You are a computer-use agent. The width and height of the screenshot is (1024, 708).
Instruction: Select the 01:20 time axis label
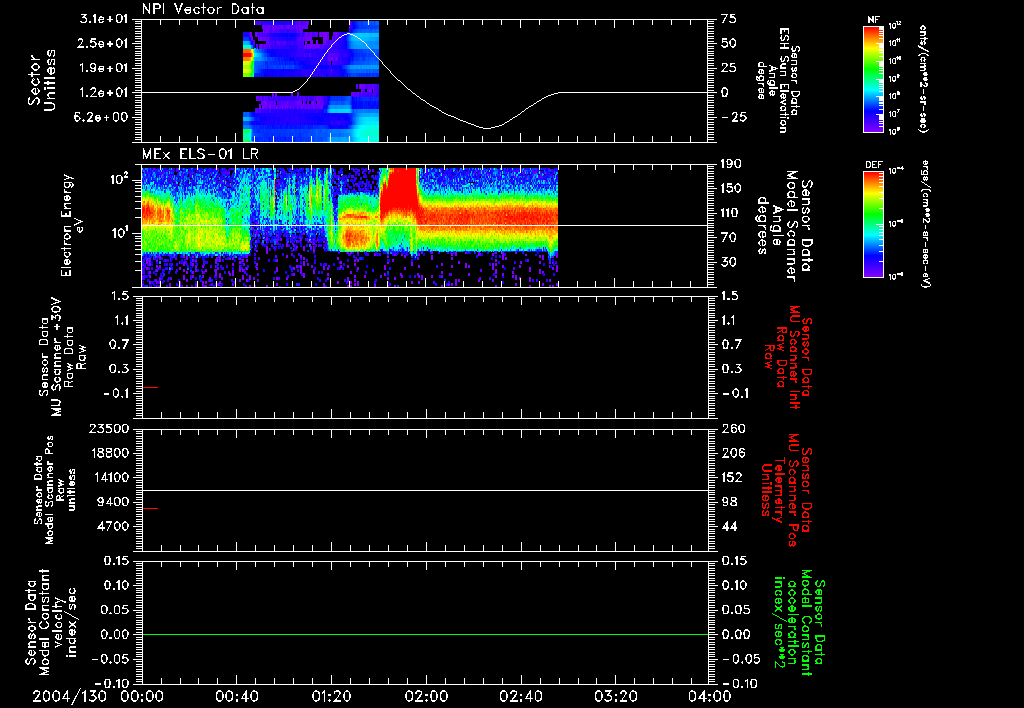331,697
